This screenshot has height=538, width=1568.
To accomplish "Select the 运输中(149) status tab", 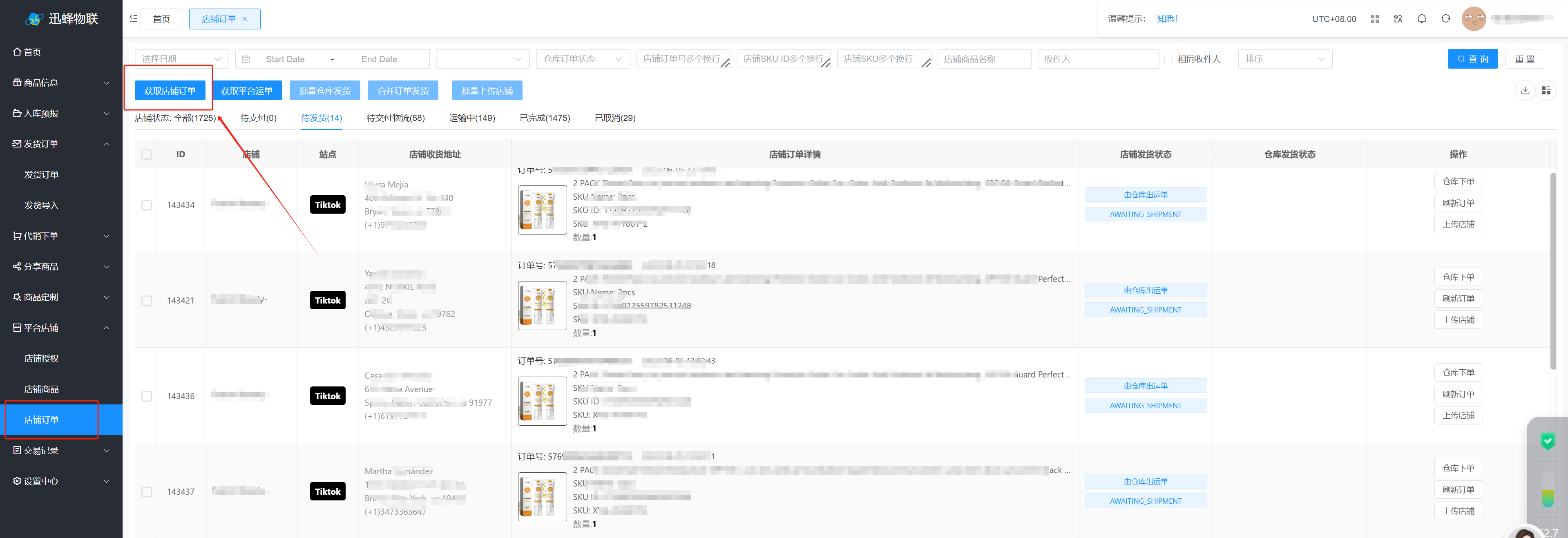I will point(472,118).
